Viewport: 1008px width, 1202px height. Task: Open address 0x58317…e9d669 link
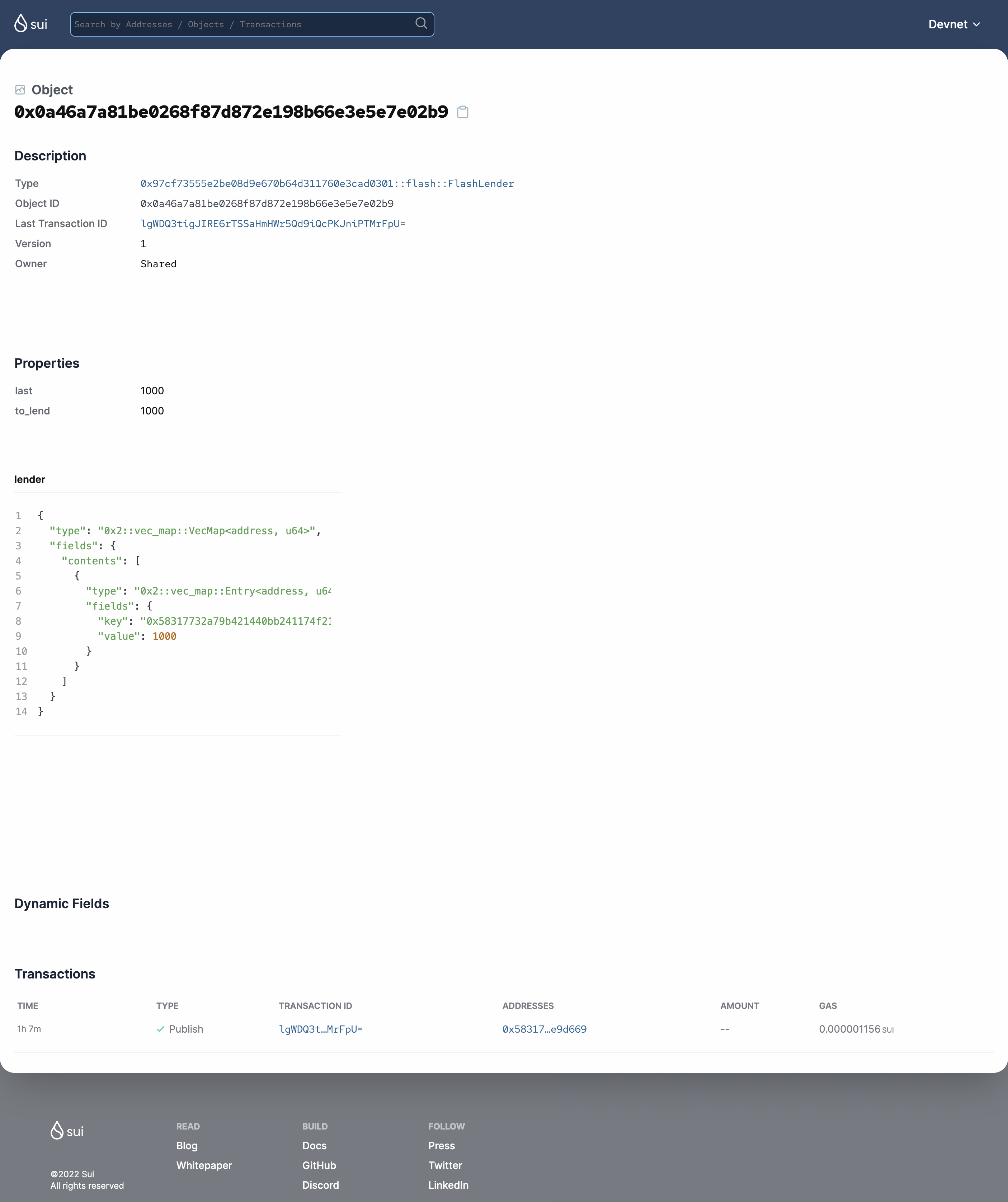tap(544, 1029)
